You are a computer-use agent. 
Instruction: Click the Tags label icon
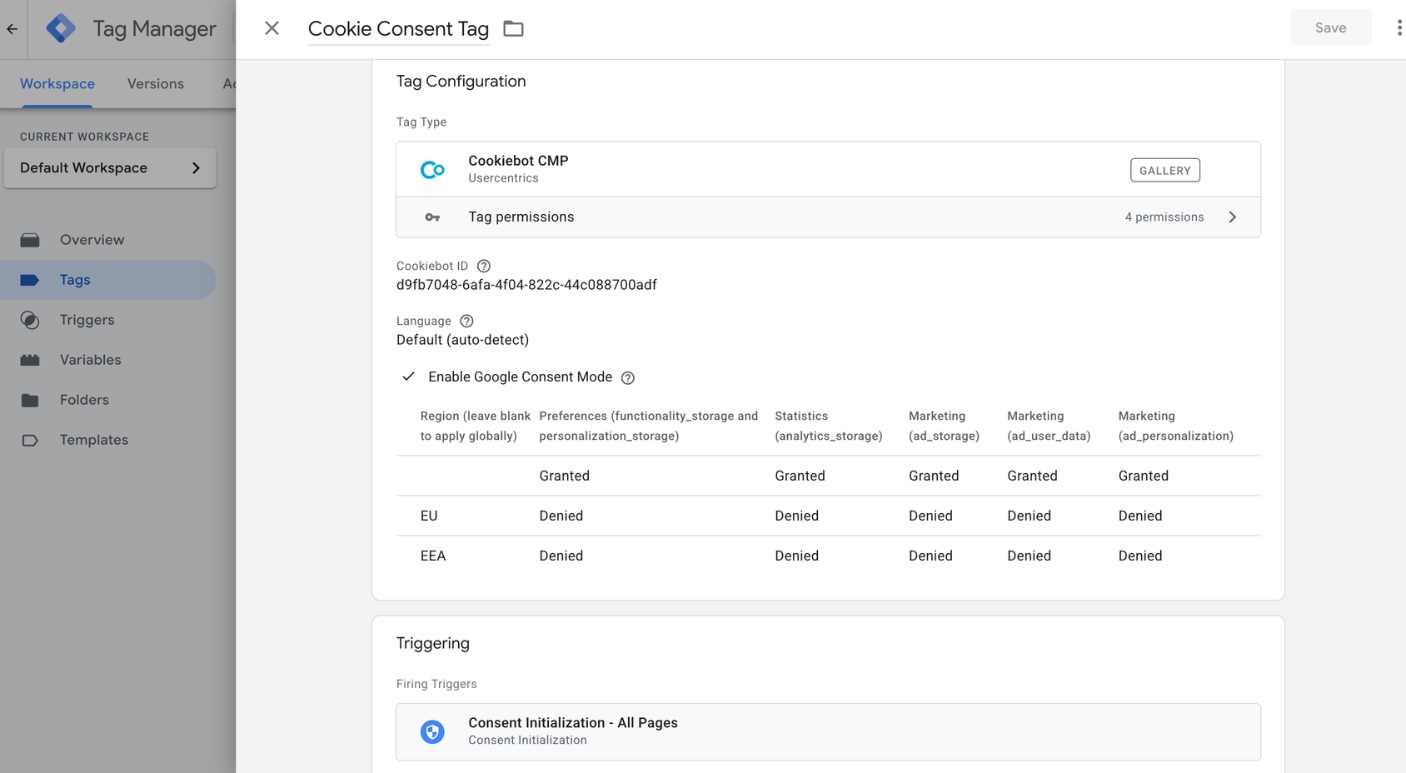pyautogui.click(x=30, y=280)
